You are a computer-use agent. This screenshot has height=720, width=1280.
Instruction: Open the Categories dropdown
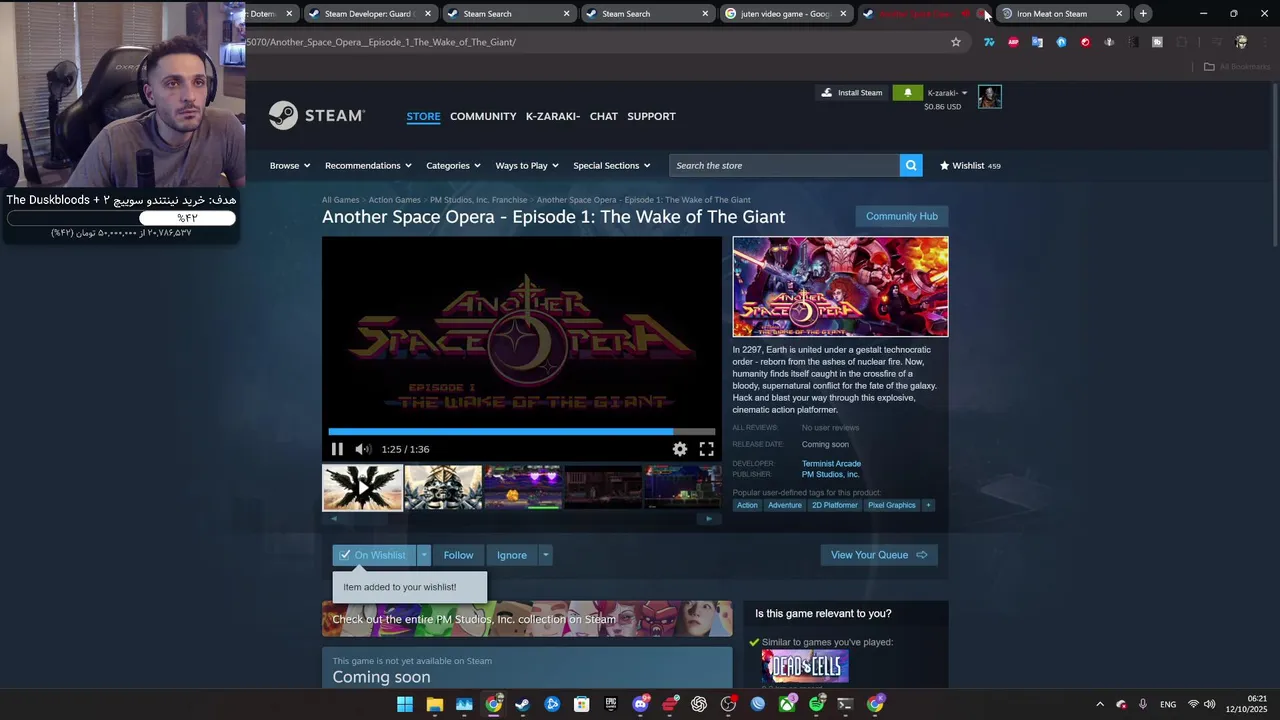(x=453, y=165)
